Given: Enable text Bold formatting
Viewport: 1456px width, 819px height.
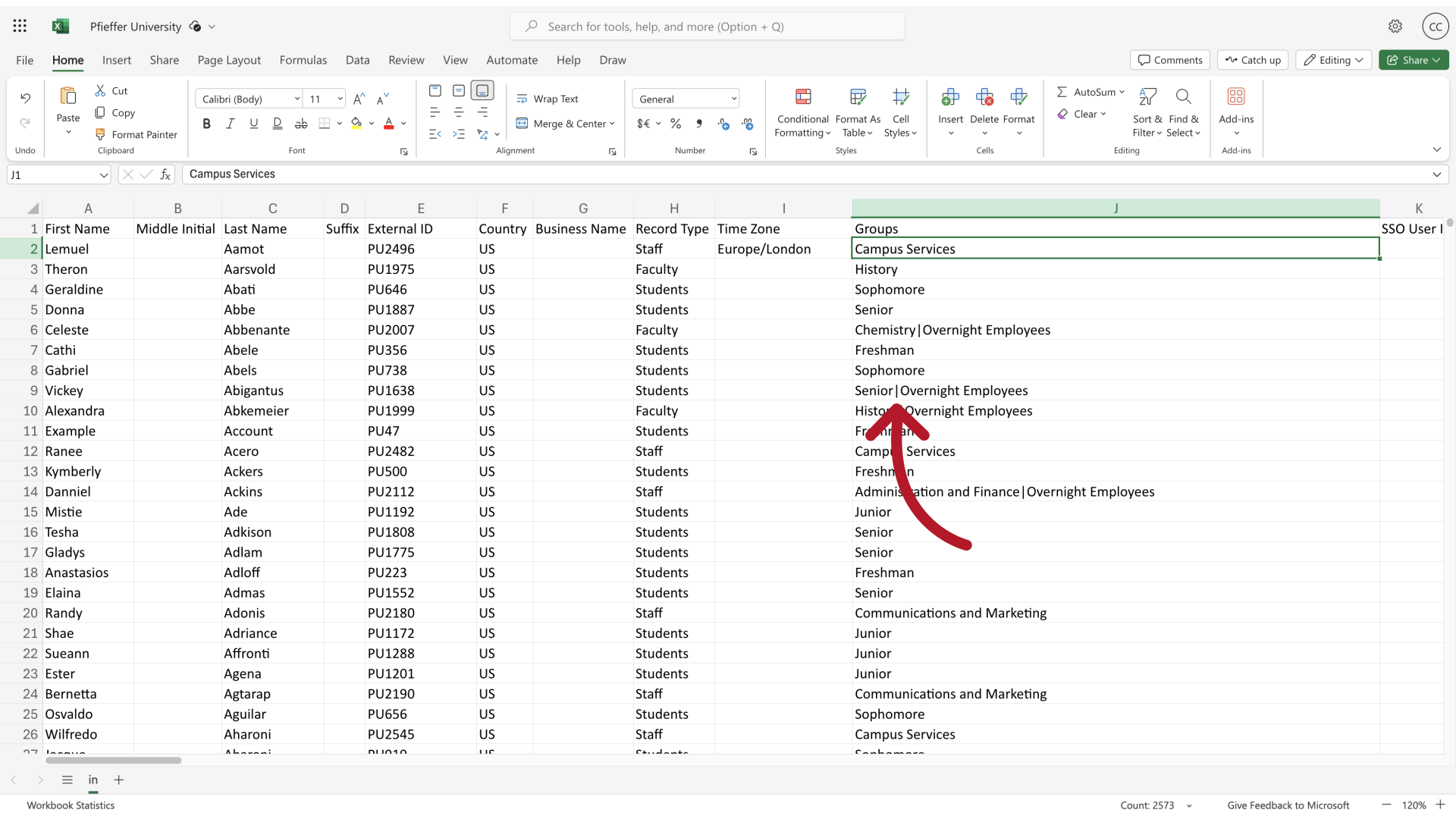Looking at the screenshot, I should click(x=206, y=123).
